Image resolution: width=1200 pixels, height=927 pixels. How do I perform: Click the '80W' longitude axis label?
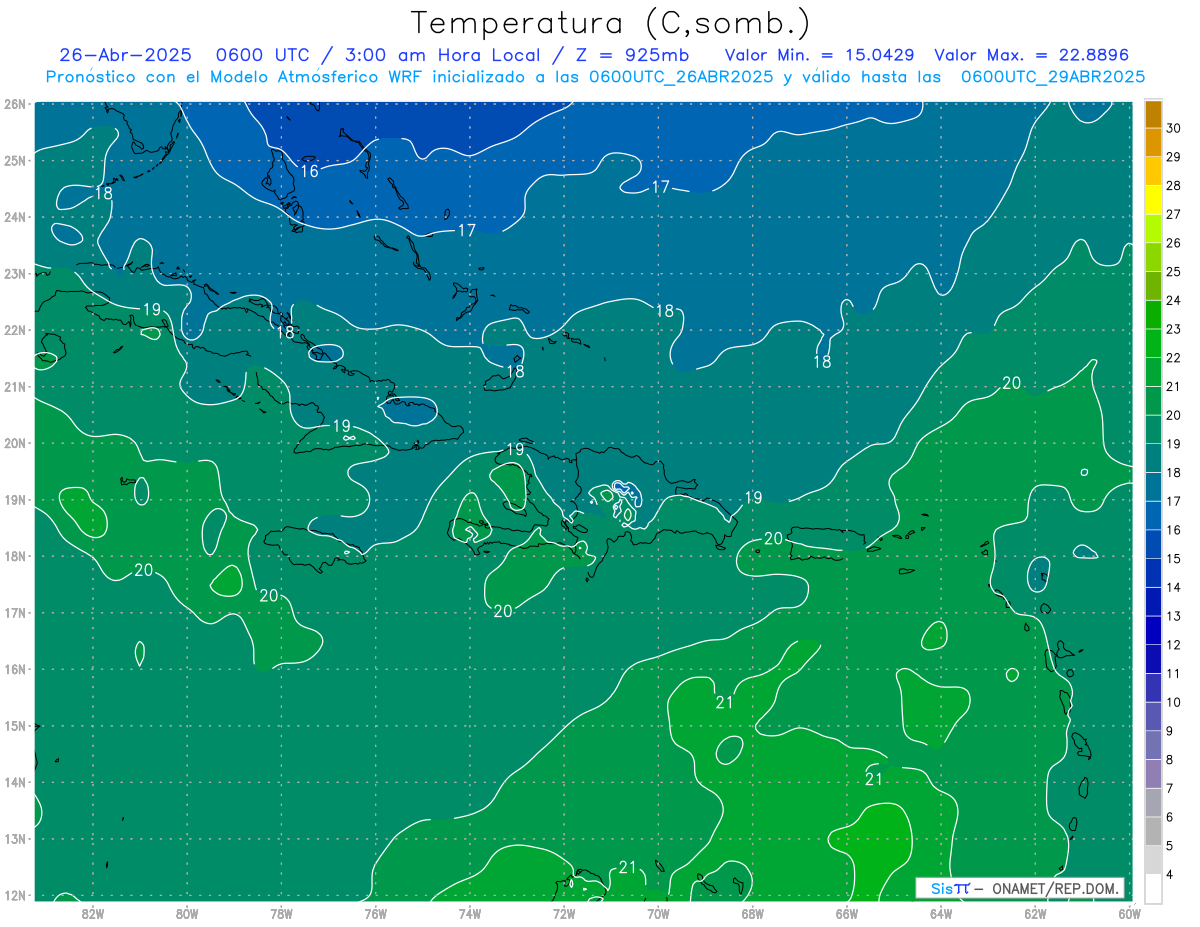[187, 912]
